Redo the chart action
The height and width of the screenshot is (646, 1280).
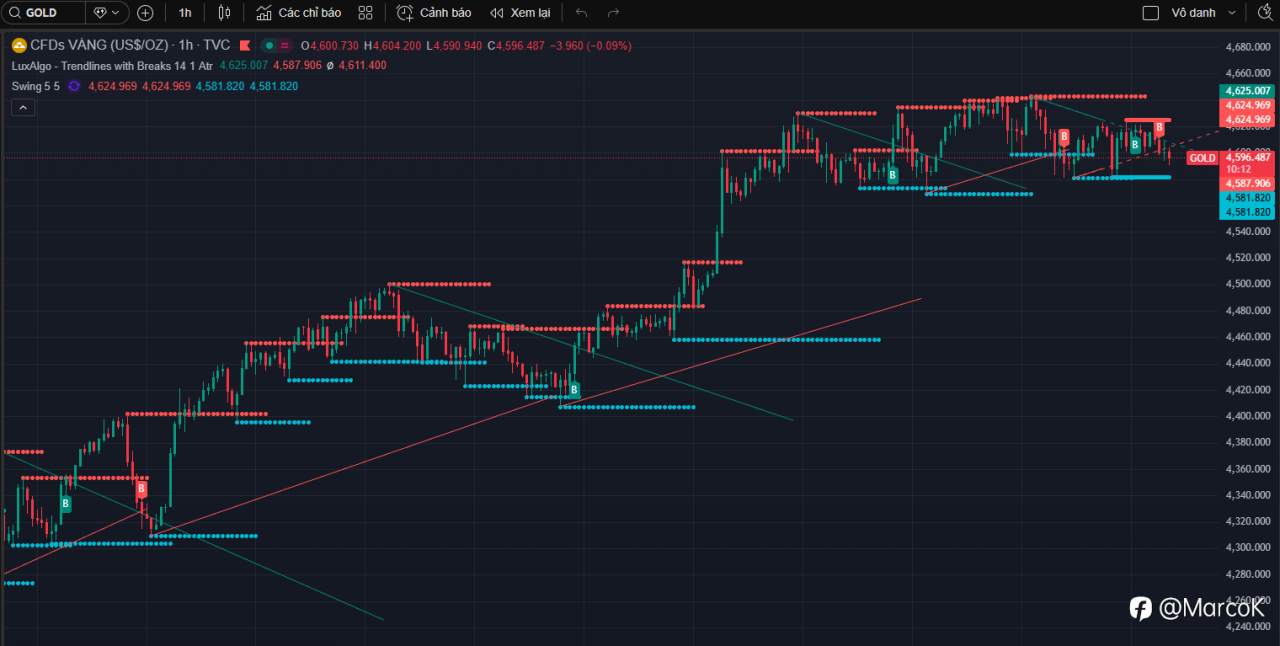[613, 13]
